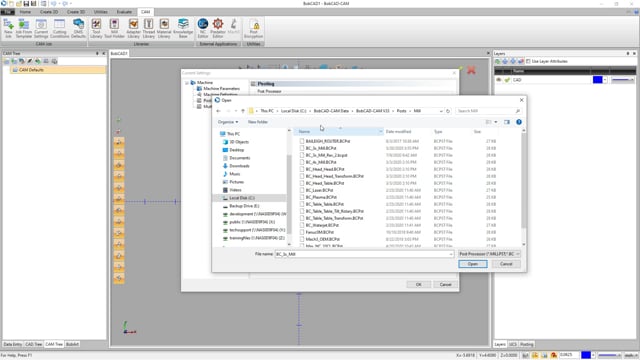Toggle the active checkmark for the CAD layer

507,80
